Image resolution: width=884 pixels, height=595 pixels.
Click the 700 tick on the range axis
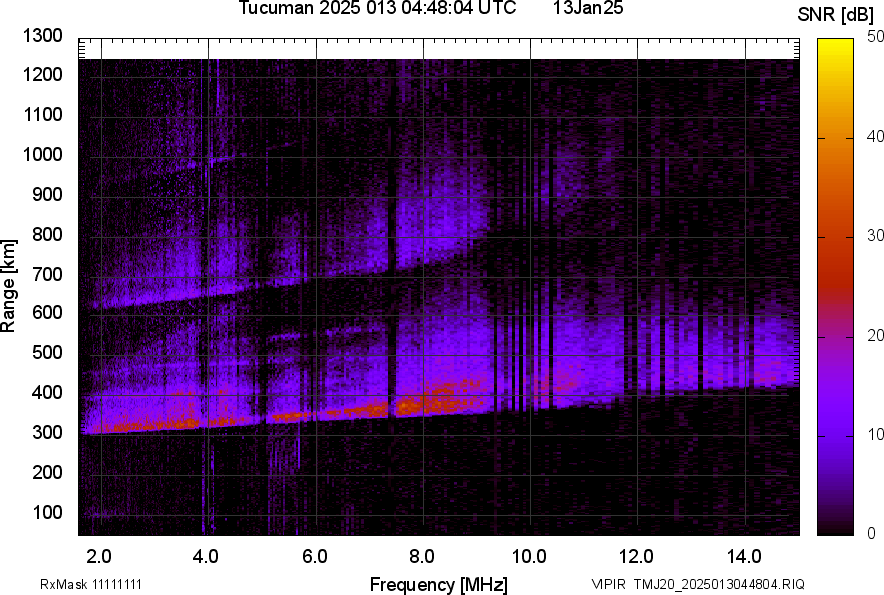click(x=48, y=274)
